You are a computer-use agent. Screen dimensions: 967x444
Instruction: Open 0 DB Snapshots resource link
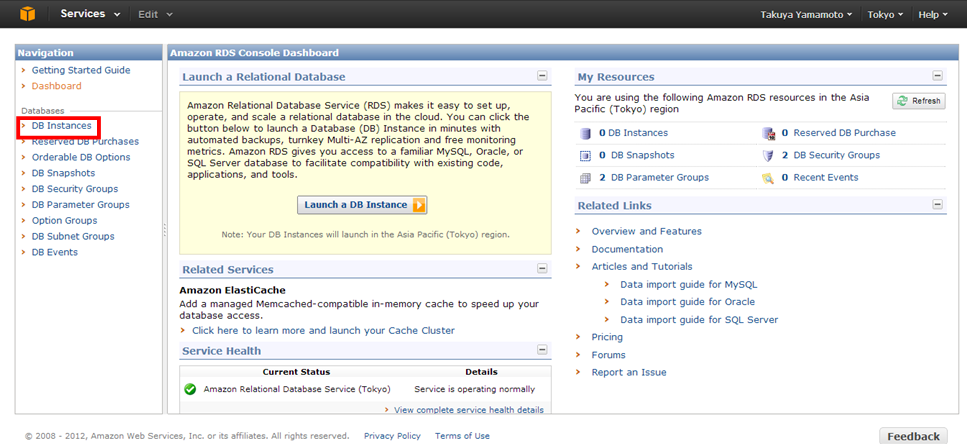636,155
